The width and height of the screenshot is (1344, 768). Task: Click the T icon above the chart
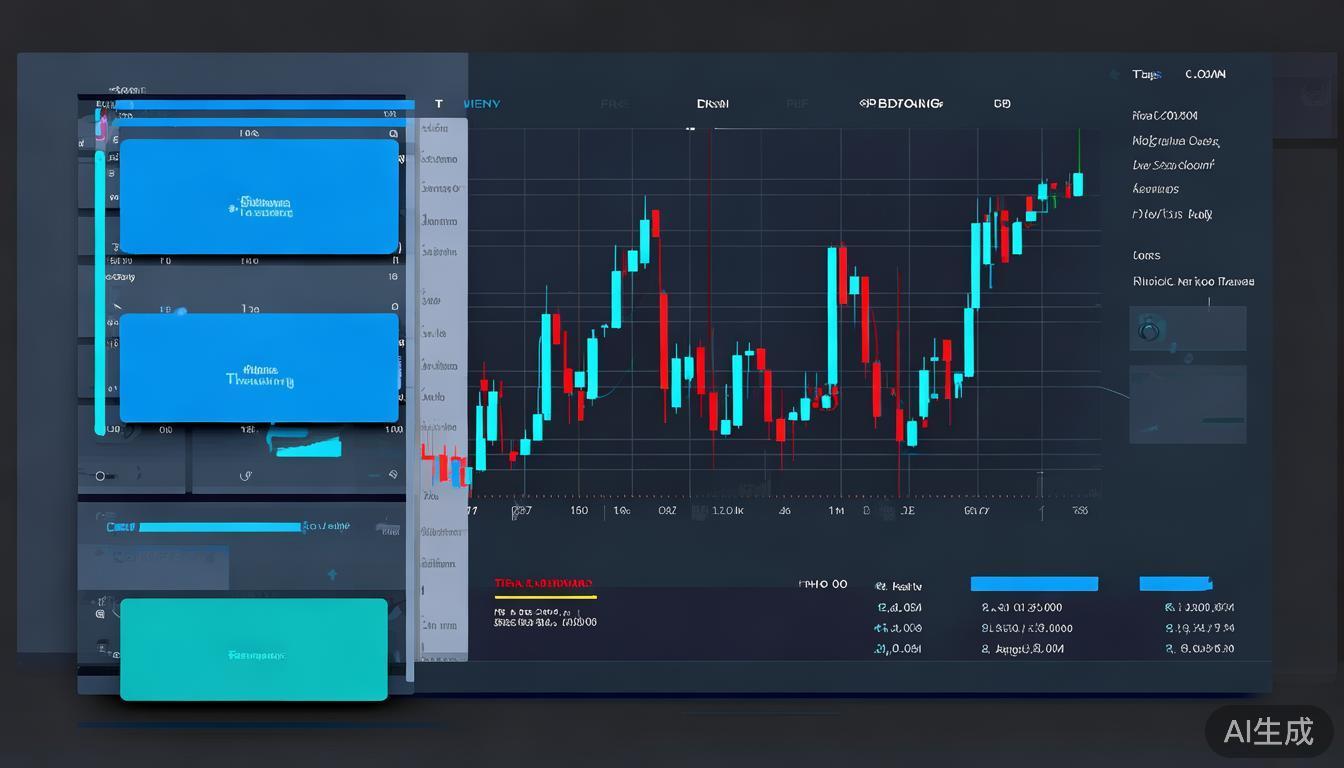tap(439, 104)
